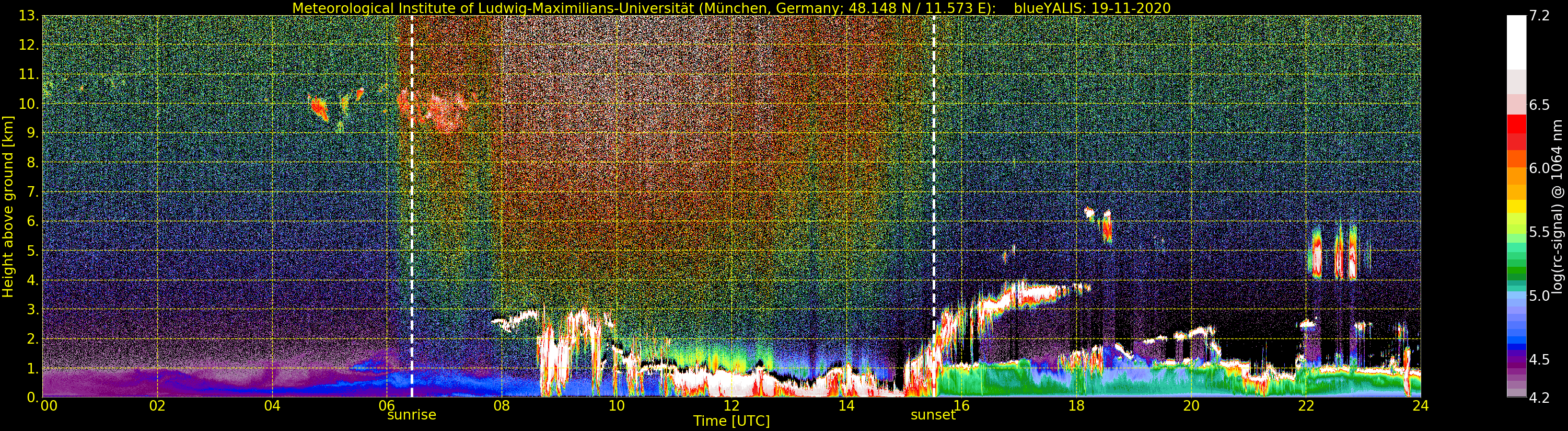This screenshot has height=431, width=1568.
Task: Click the 'Height above ground [km]' axis label
Action: tap(8, 207)
